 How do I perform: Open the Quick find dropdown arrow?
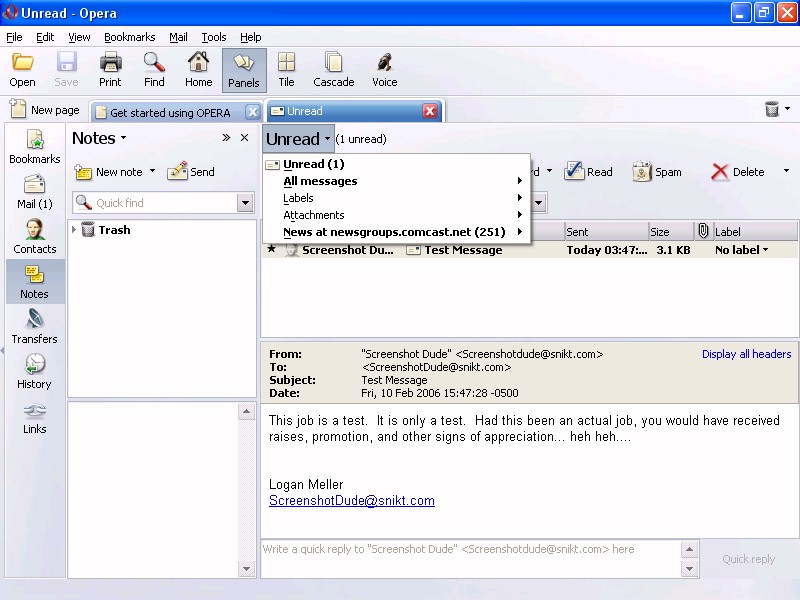245,203
